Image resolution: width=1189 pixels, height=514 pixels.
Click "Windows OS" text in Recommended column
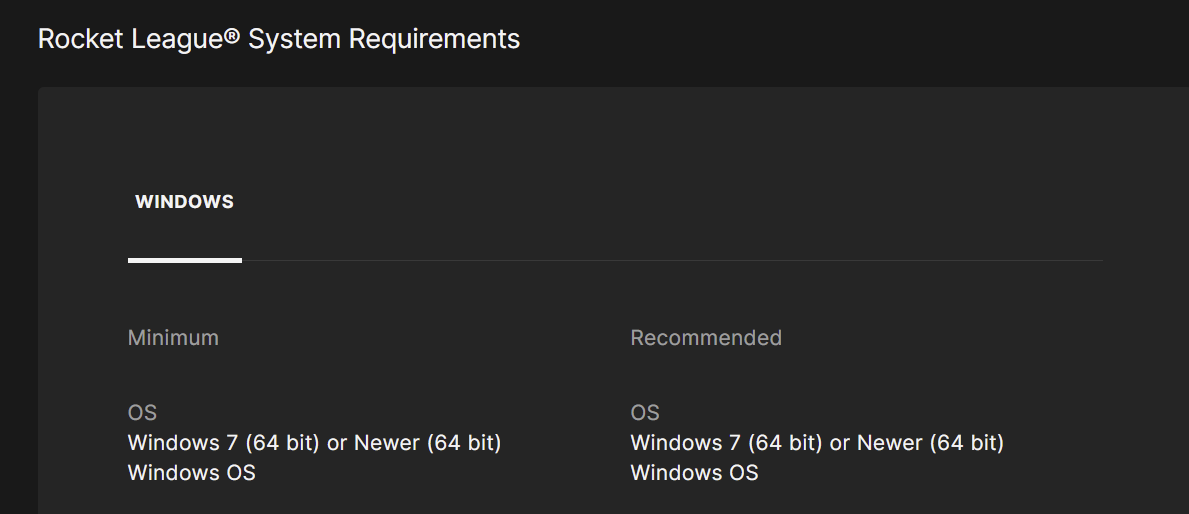[694, 472]
